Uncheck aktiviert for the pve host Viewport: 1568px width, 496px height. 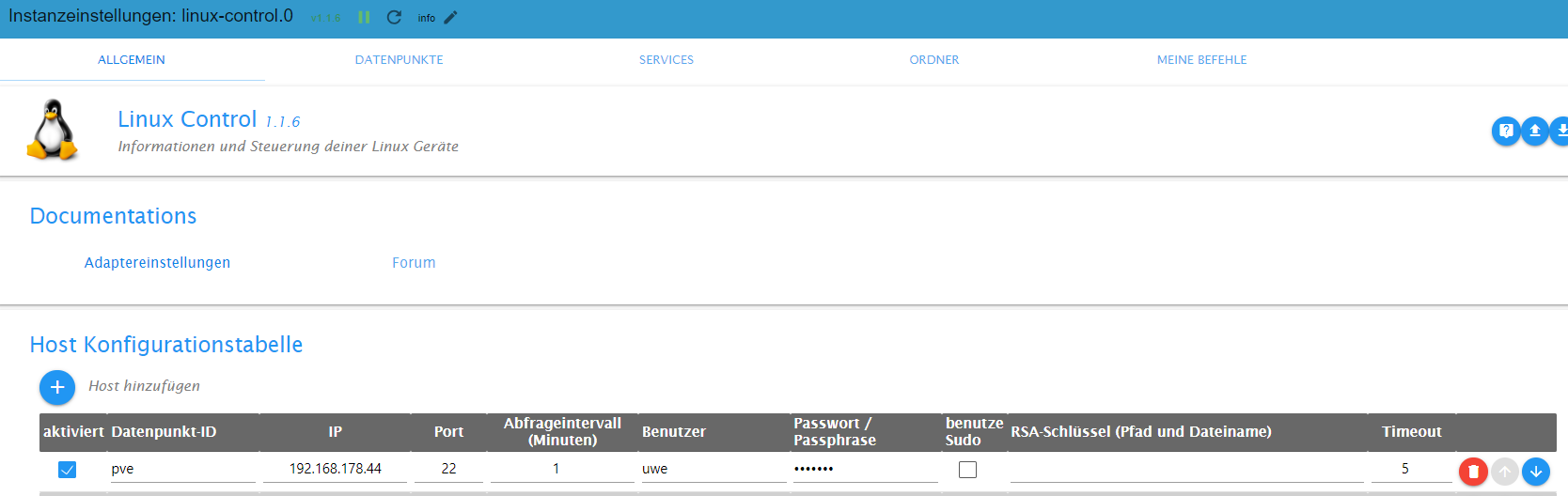click(x=67, y=470)
